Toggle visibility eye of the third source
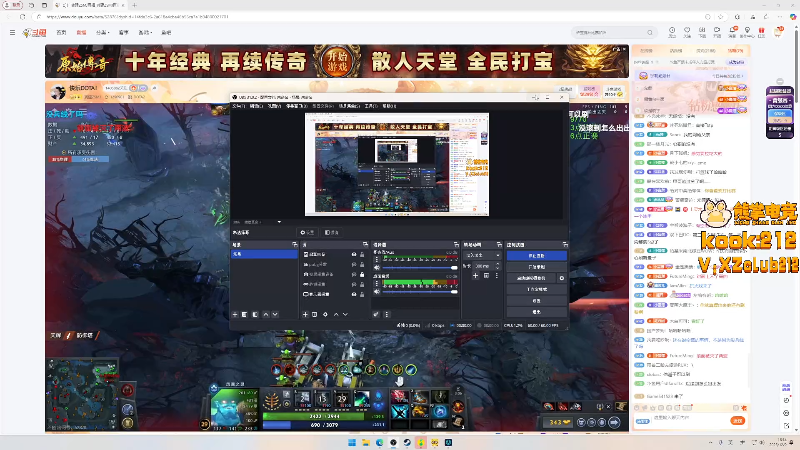 pyautogui.click(x=354, y=274)
